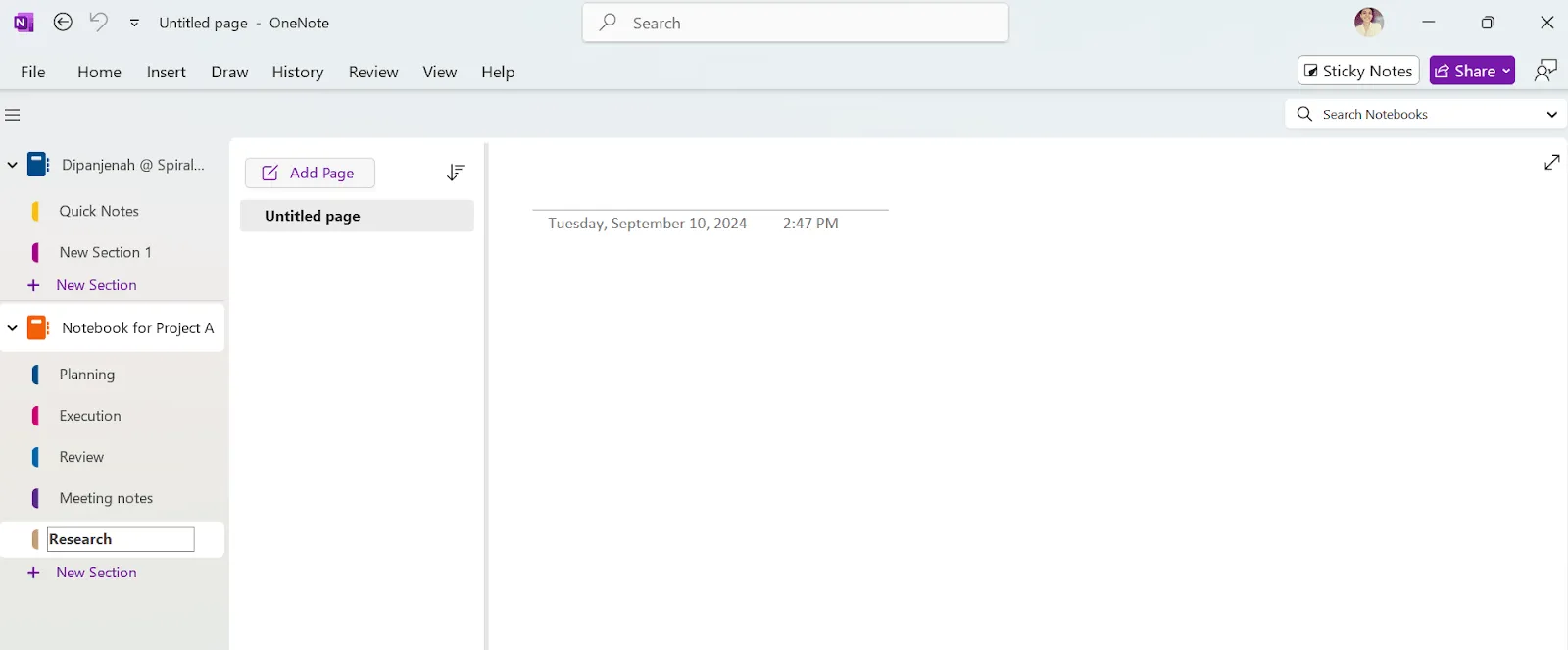Image resolution: width=1568 pixels, height=650 pixels.
Task: Open the user account profile picture
Action: (1368, 22)
